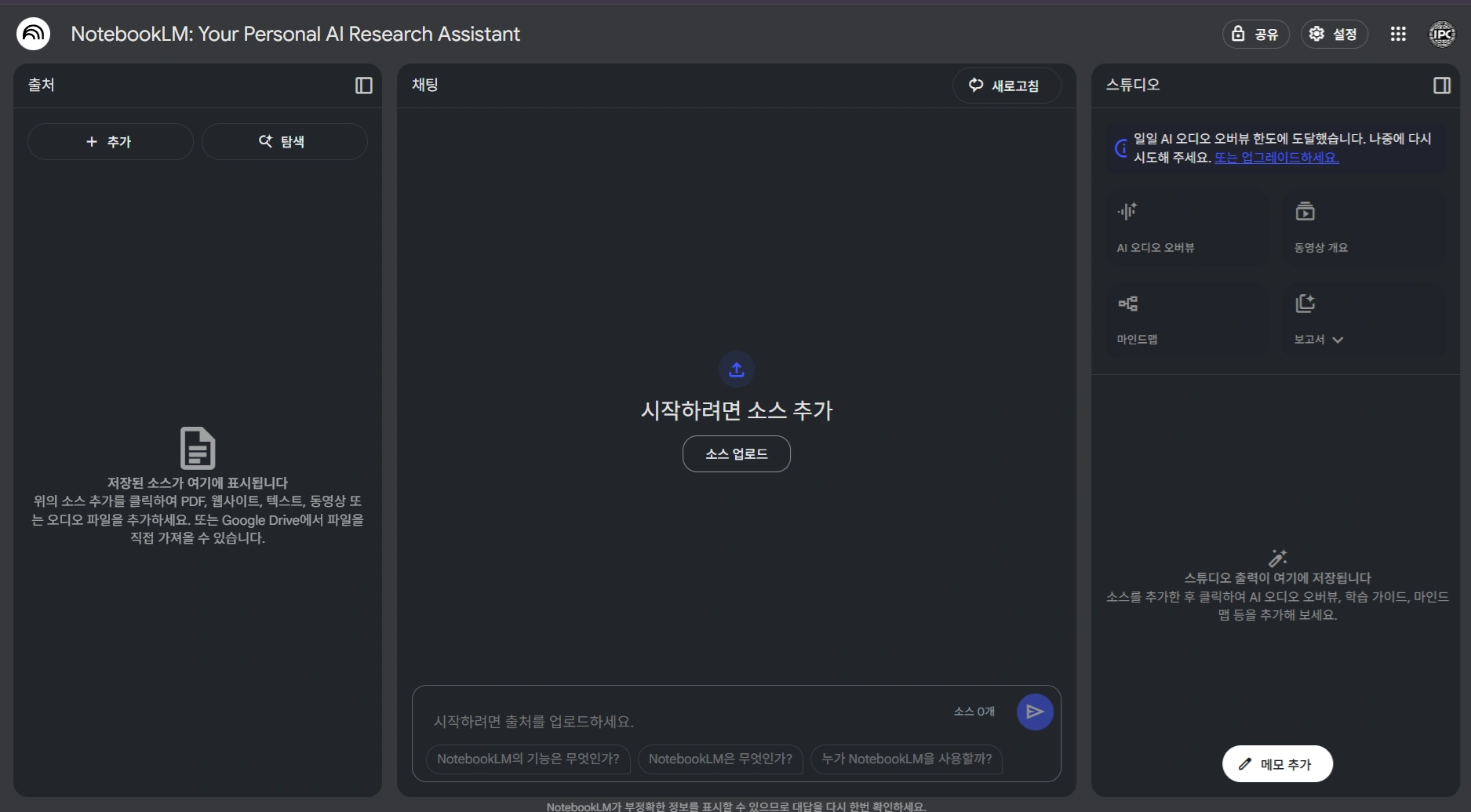Image resolution: width=1471 pixels, height=812 pixels.
Task: Expand the 보고서 dropdown chevron
Action: coord(1338,340)
